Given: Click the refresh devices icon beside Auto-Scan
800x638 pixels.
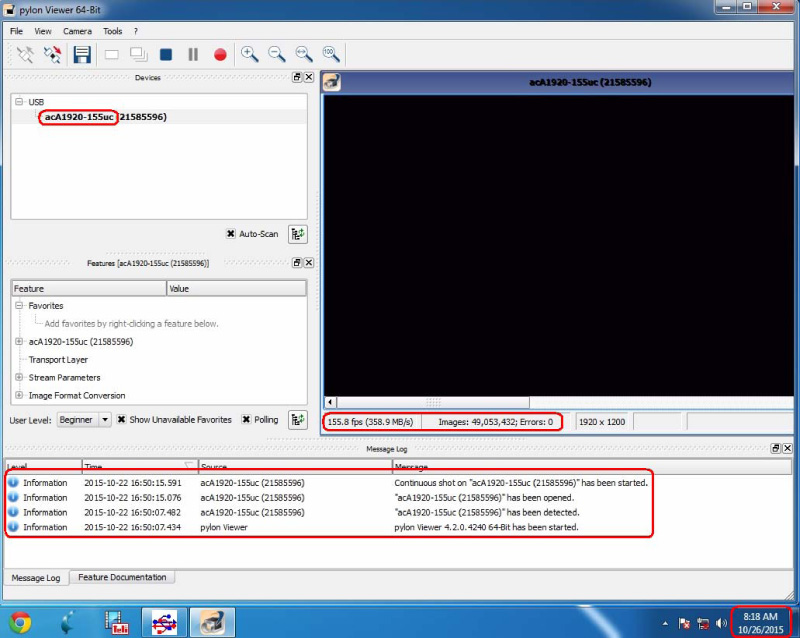Looking at the screenshot, I should coord(298,234).
